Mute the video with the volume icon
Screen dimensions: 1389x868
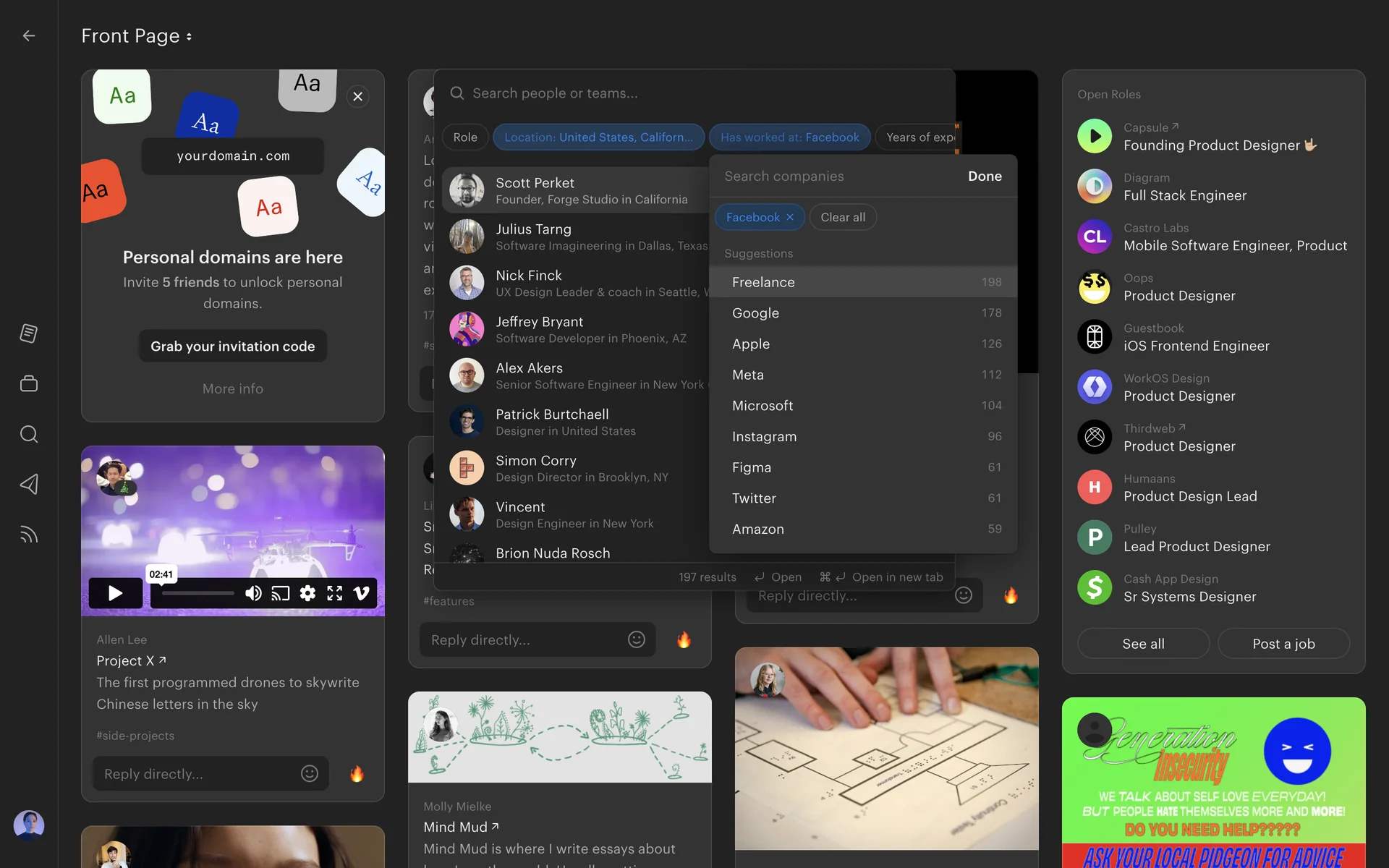(x=252, y=593)
